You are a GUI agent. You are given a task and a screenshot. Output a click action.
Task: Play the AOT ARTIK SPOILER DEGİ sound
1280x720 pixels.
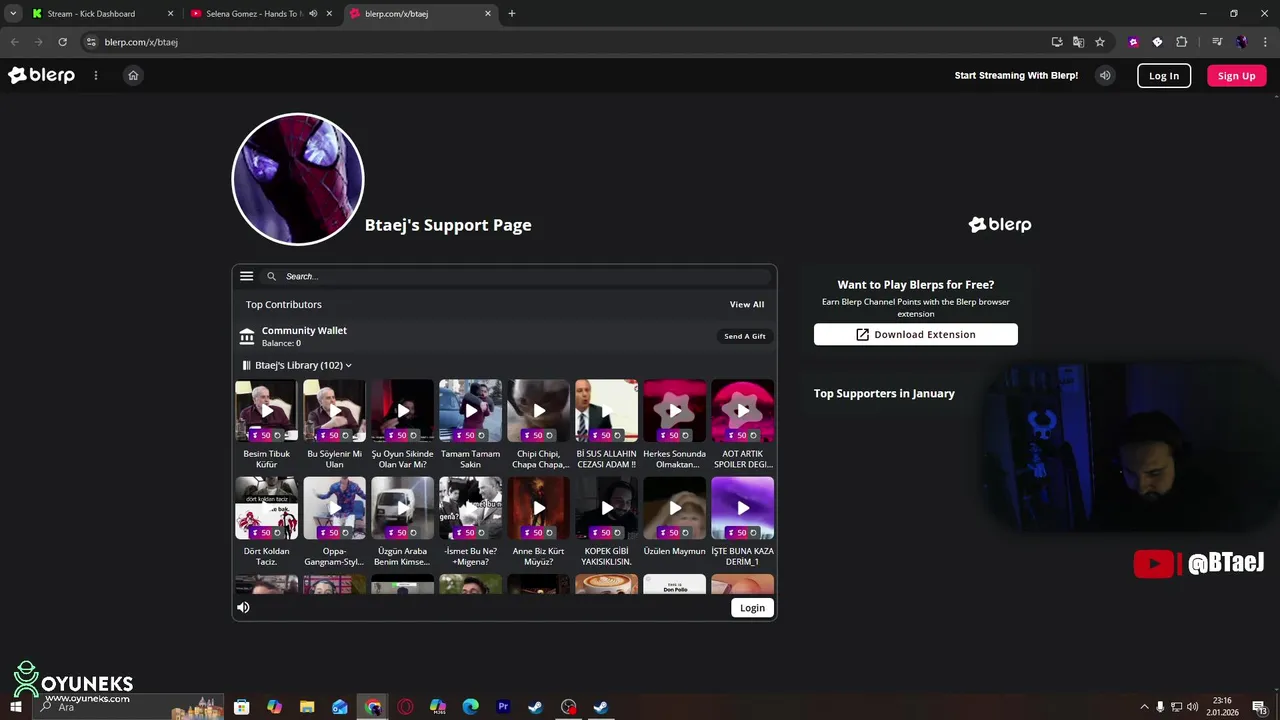[x=742, y=411]
